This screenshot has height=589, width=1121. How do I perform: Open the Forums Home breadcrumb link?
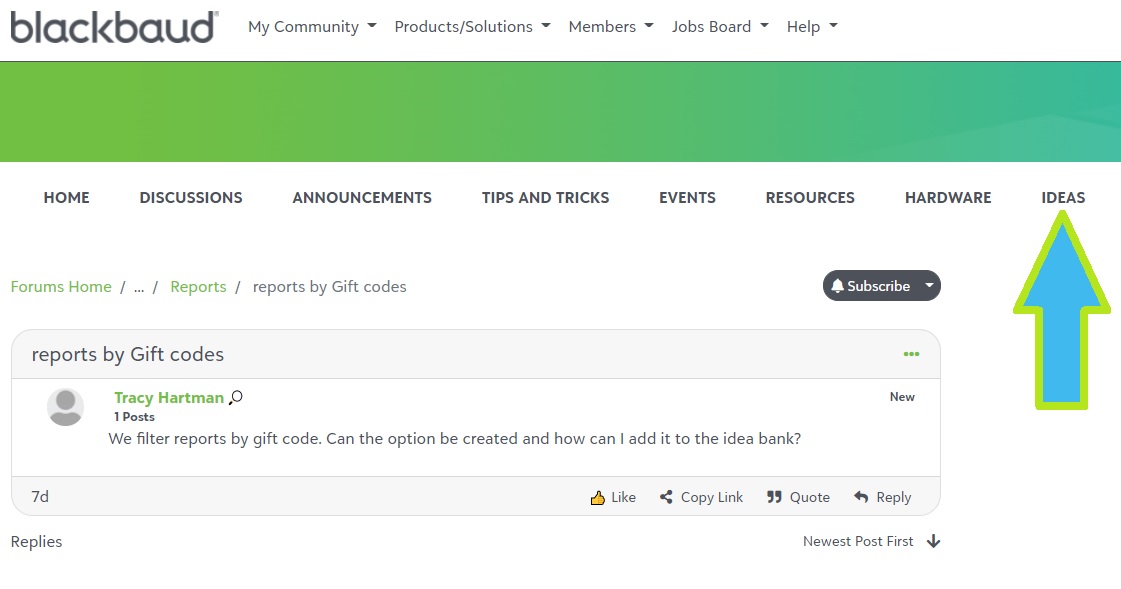tap(61, 287)
